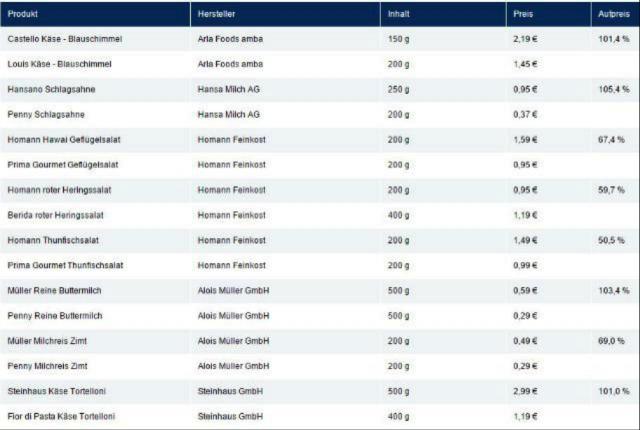Click Homann Feinkost in Berida row
This screenshot has height=430, width=640.
[x=231, y=215]
